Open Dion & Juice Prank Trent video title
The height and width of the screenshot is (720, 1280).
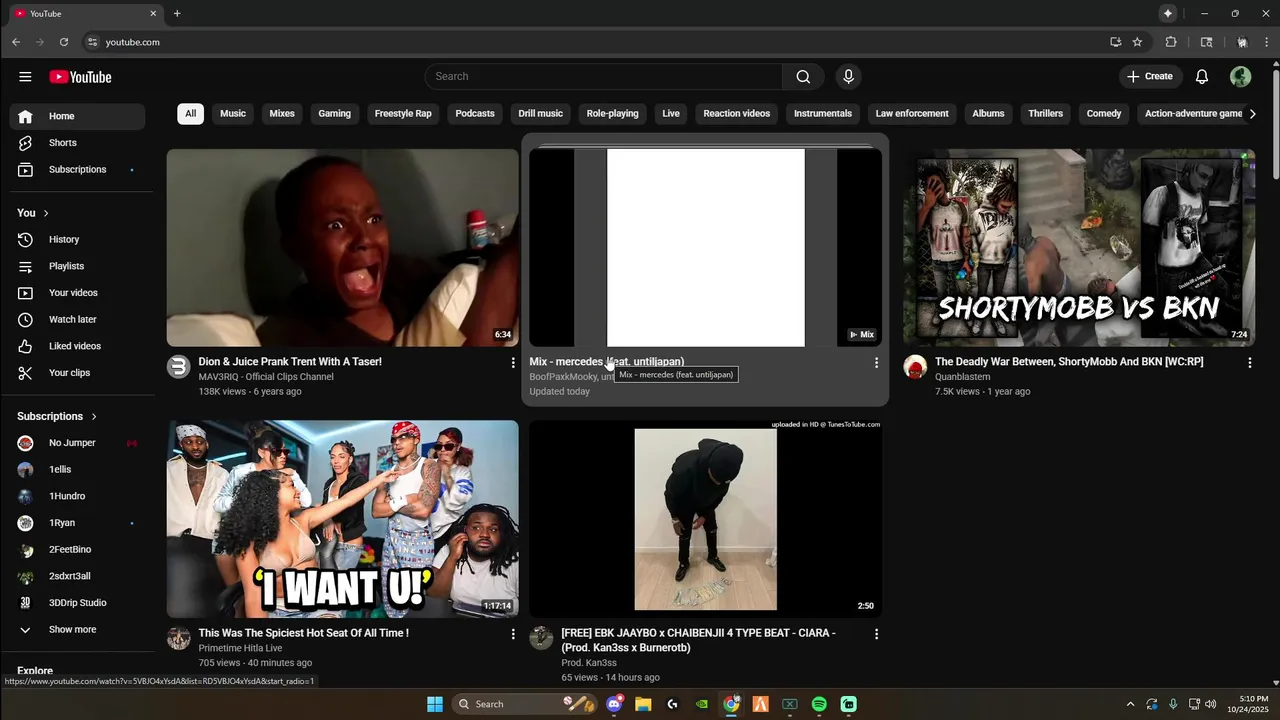point(290,362)
